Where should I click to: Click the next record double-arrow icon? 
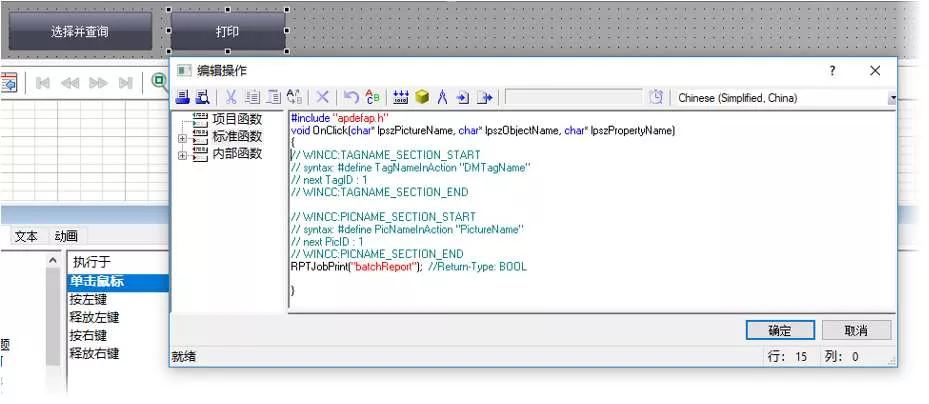(x=98, y=83)
